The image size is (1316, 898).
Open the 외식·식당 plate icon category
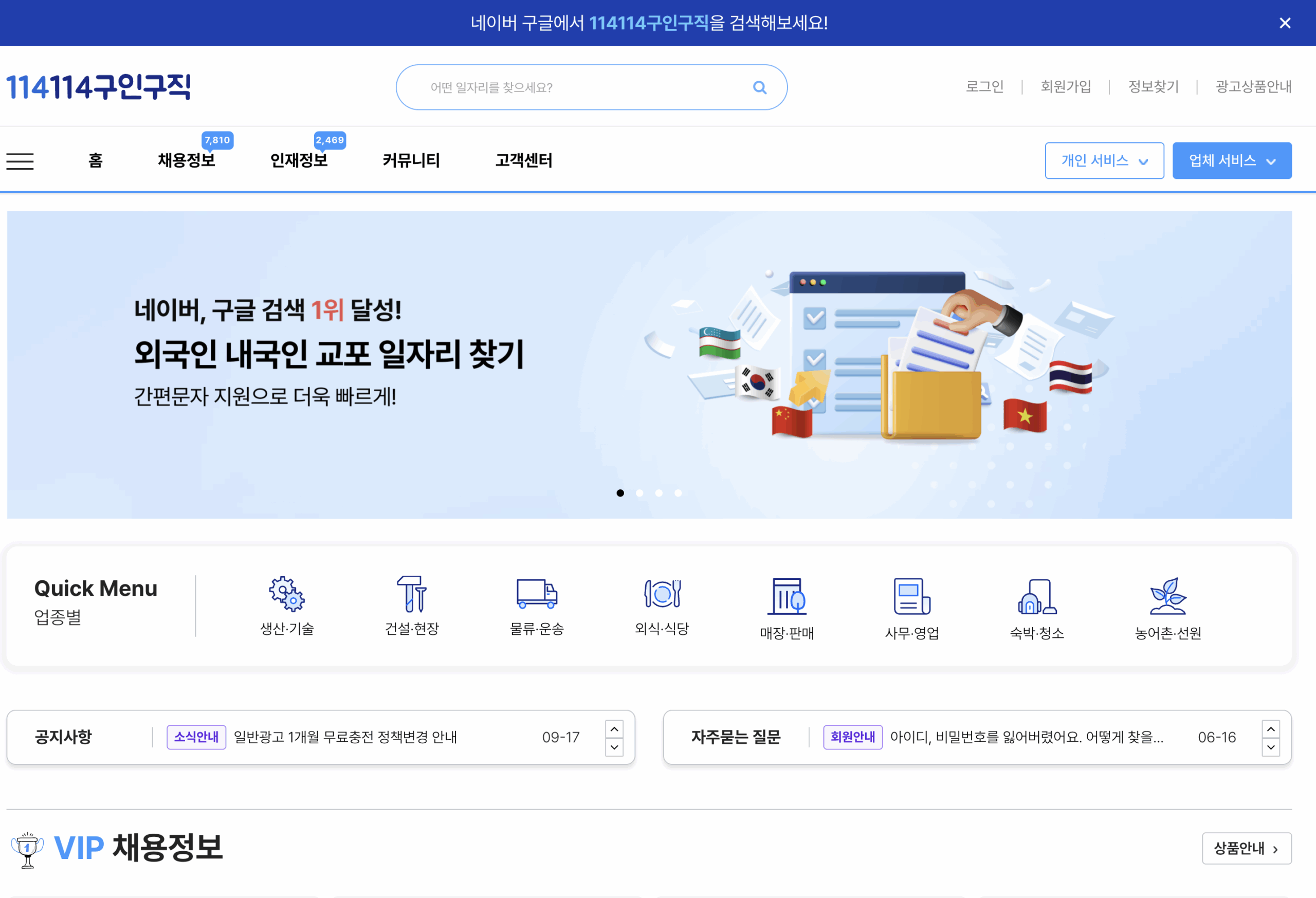662,594
